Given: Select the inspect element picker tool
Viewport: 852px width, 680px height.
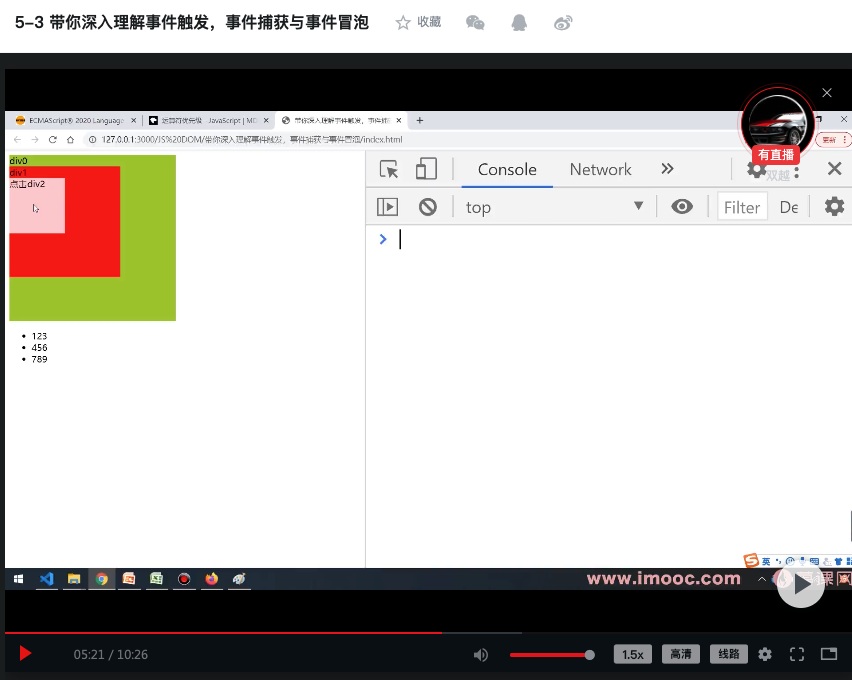Looking at the screenshot, I should tap(388, 169).
